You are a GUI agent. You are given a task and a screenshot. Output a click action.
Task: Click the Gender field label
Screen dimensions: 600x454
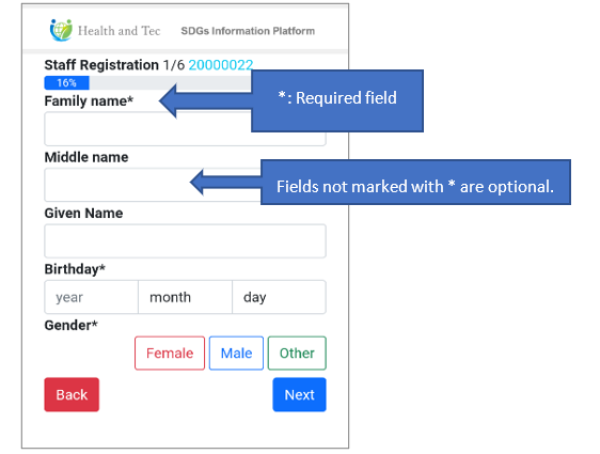[72, 325]
